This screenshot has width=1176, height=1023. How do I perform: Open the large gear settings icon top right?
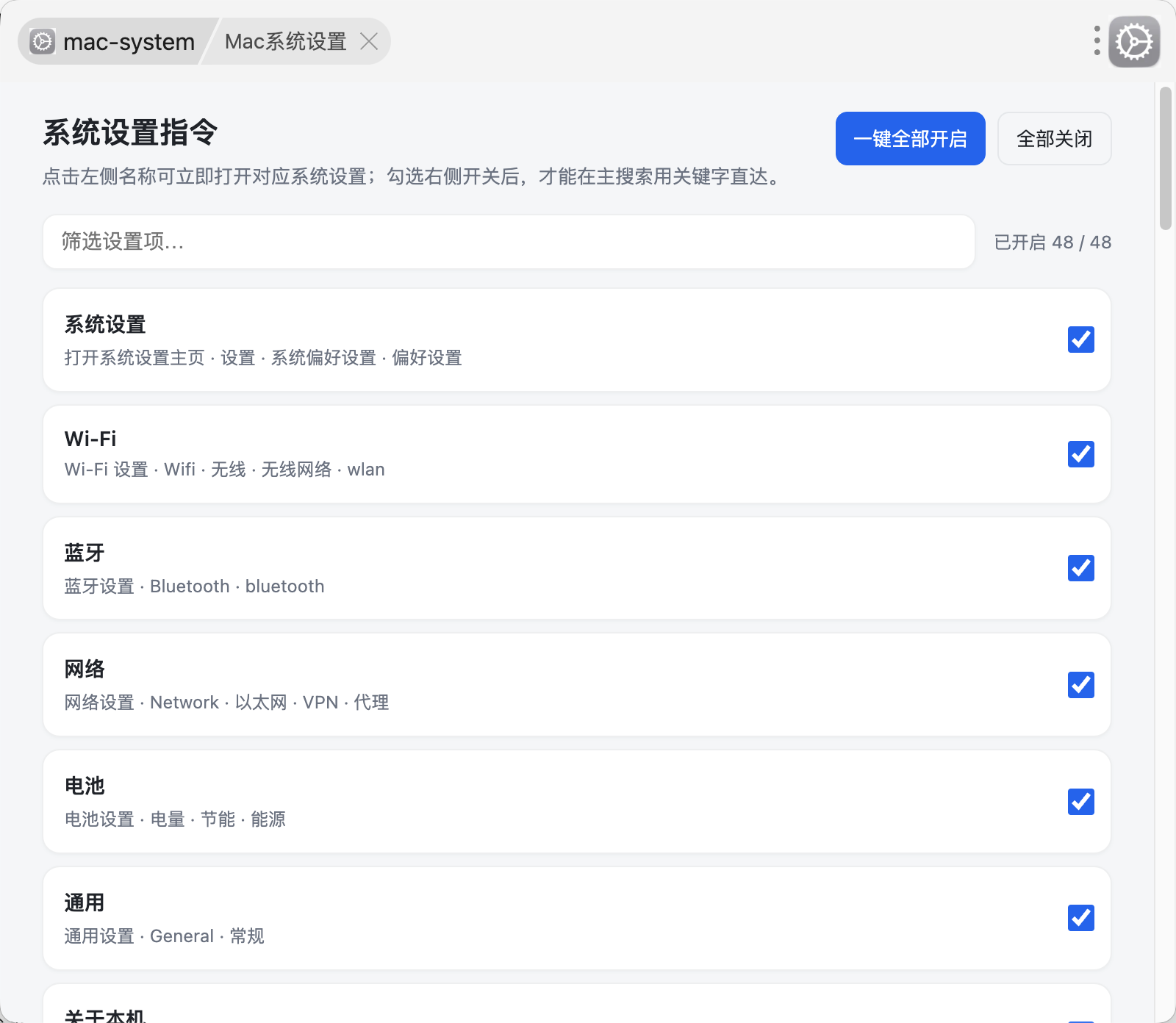pos(1134,42)
